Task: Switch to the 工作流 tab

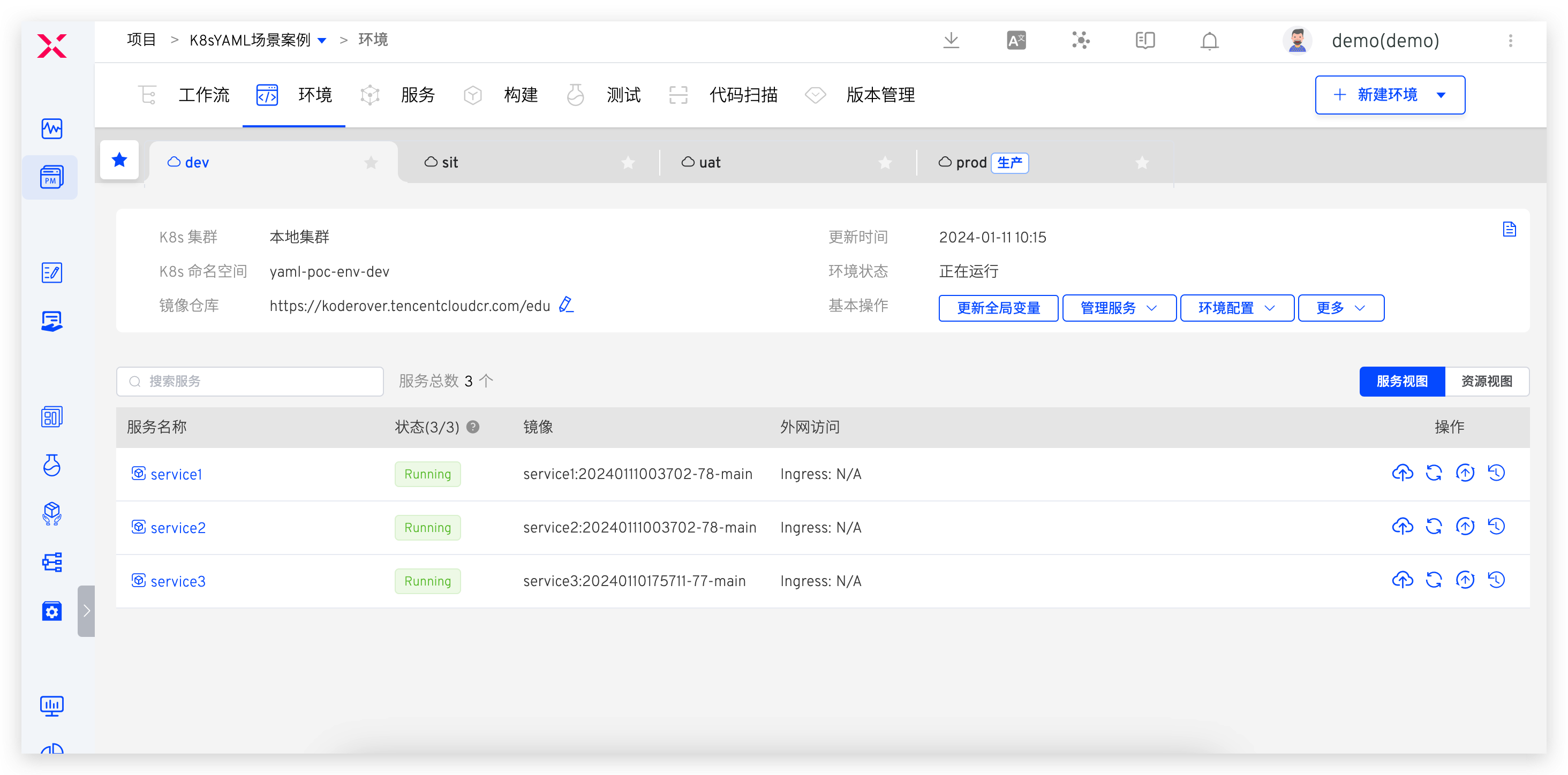Action: point(204,95)
